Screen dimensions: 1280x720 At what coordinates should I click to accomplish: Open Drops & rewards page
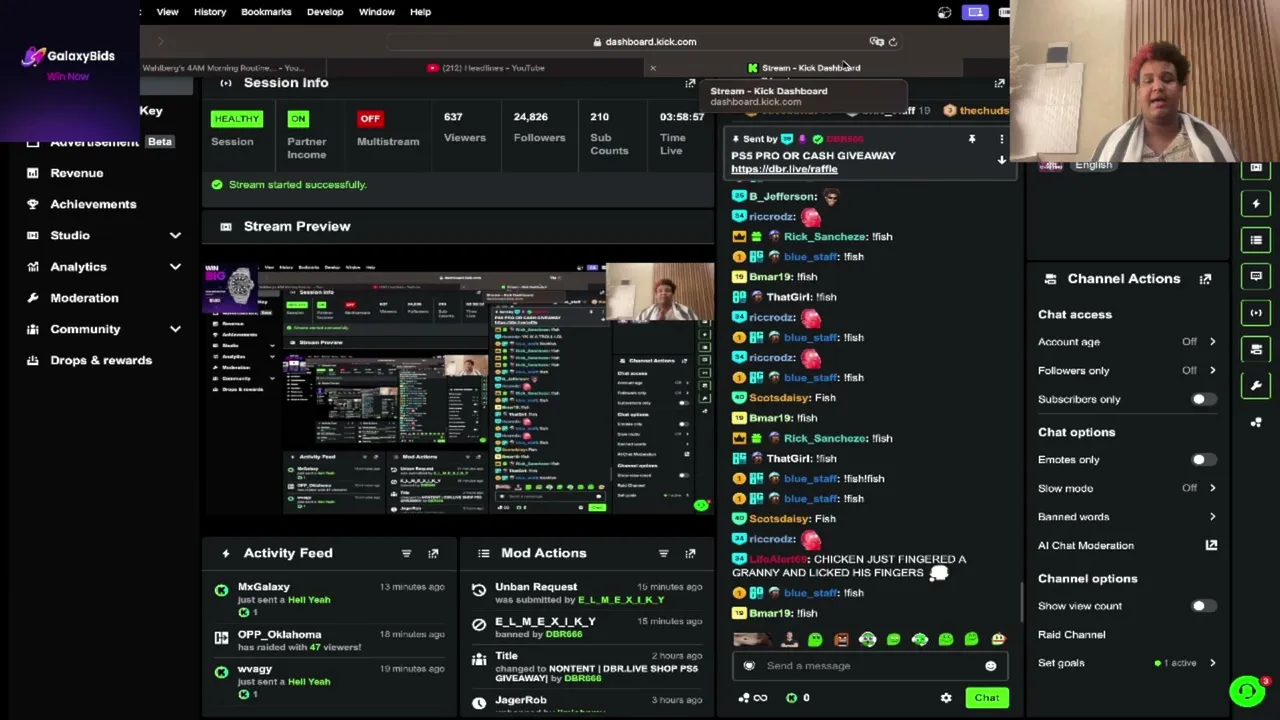click(101, 360)
